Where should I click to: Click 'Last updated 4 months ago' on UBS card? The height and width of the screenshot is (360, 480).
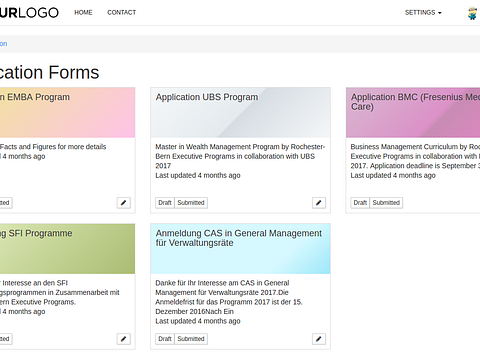(198, 175)
